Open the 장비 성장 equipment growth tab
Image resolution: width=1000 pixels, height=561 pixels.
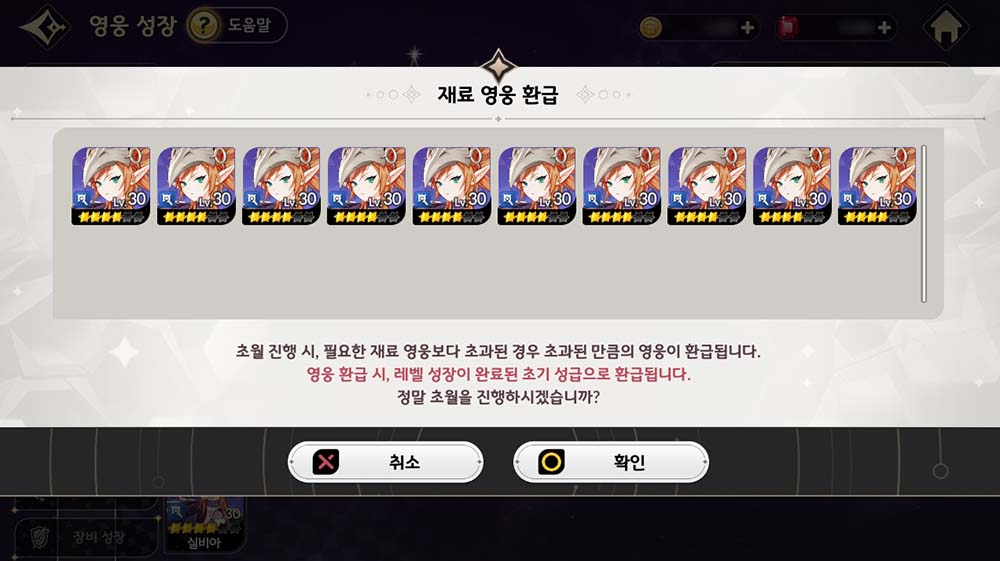point(85,537)
